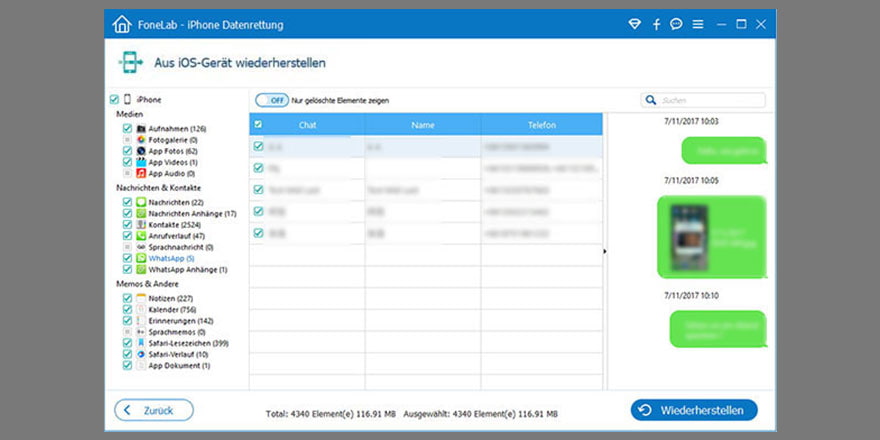The height and width of the screenshot is (440, 880).
Task: Select the WhatsApp category icon
Action: pyautogui.click(x=141, y=258)
